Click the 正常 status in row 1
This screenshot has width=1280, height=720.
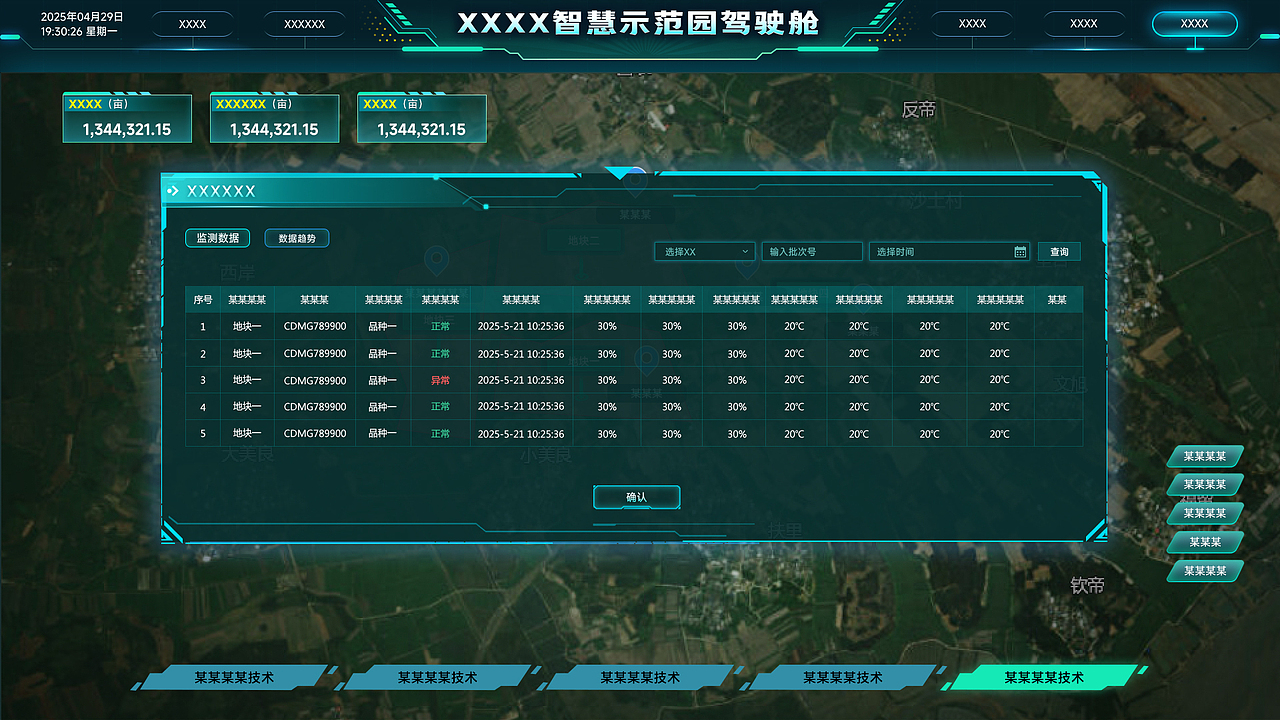pyautogui.click(x=440, y=326)
